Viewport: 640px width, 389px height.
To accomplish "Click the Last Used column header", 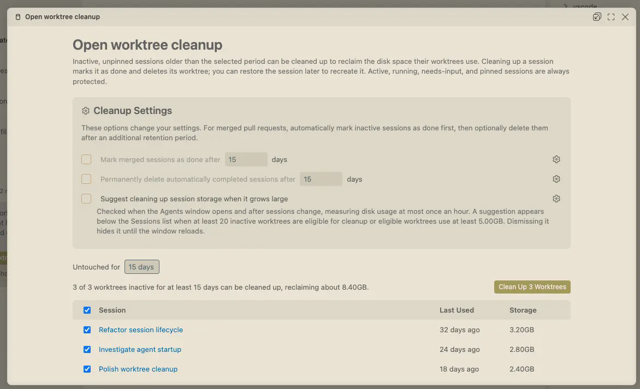I will (456, 310).
